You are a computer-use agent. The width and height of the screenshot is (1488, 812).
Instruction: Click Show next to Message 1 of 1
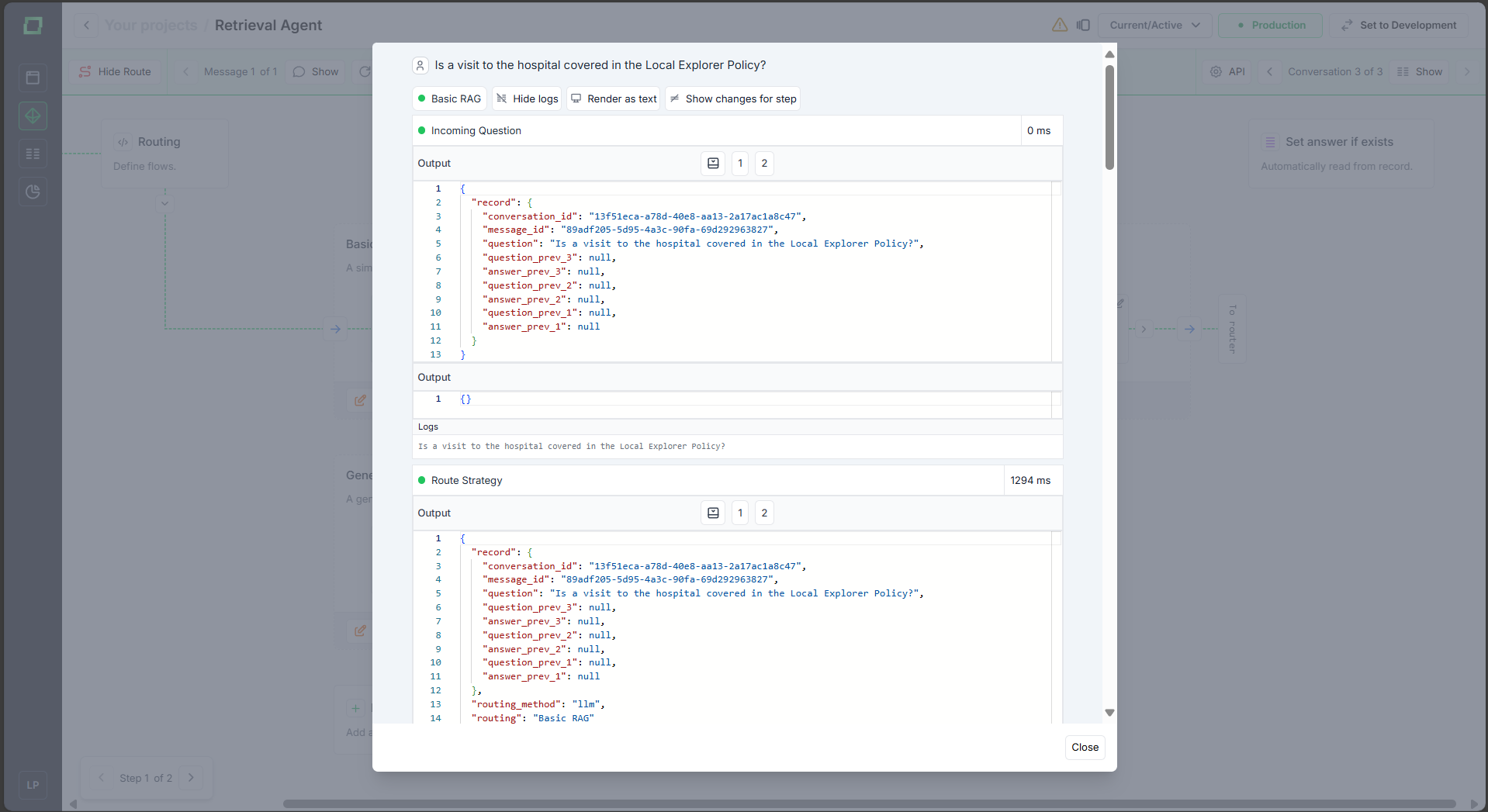click(316, 71)
